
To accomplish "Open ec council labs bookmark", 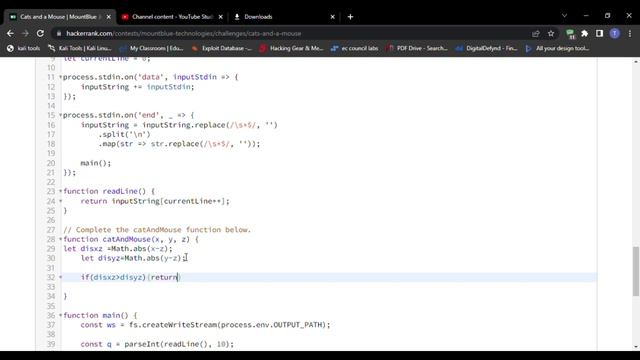I will [x=354, y=48].
